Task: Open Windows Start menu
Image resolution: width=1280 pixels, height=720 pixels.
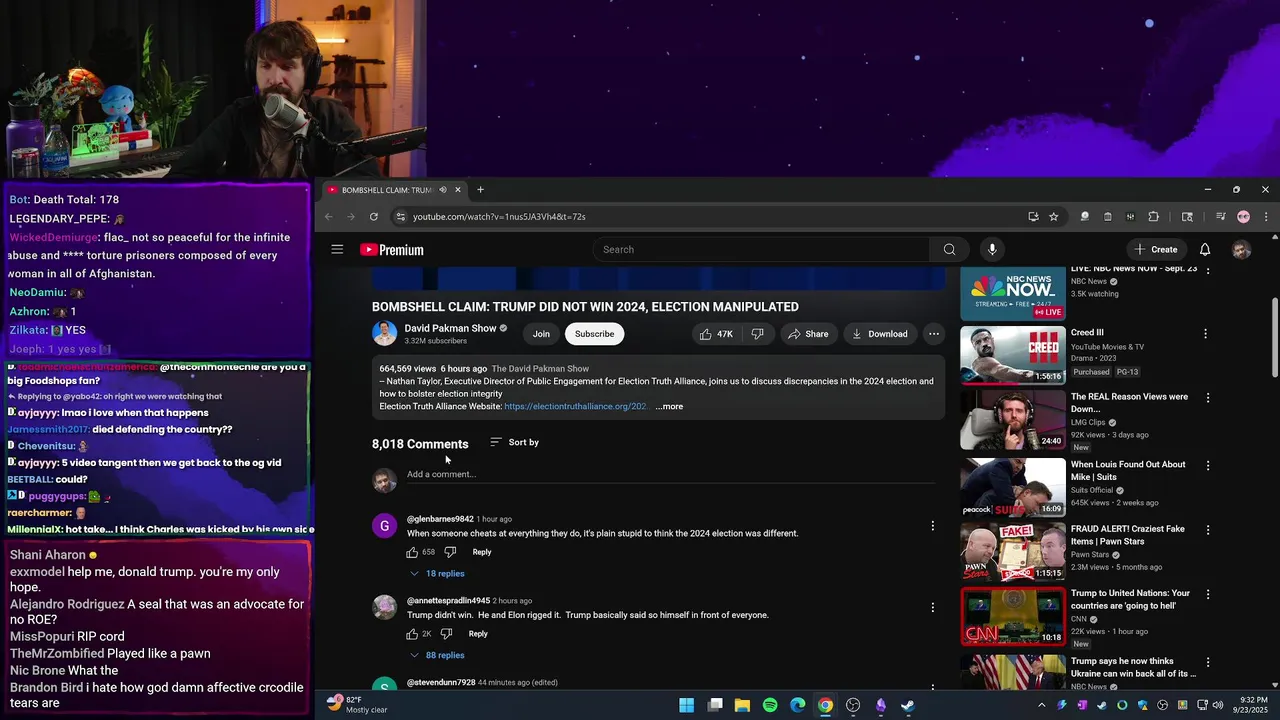Action: [x=687, y=705]
